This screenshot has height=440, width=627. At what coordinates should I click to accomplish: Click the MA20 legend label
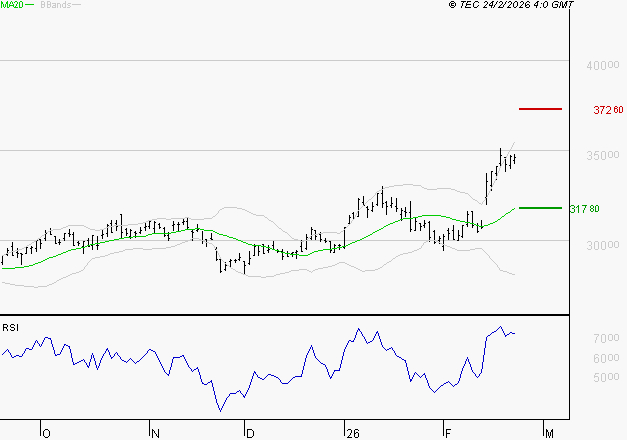point(12,5)
